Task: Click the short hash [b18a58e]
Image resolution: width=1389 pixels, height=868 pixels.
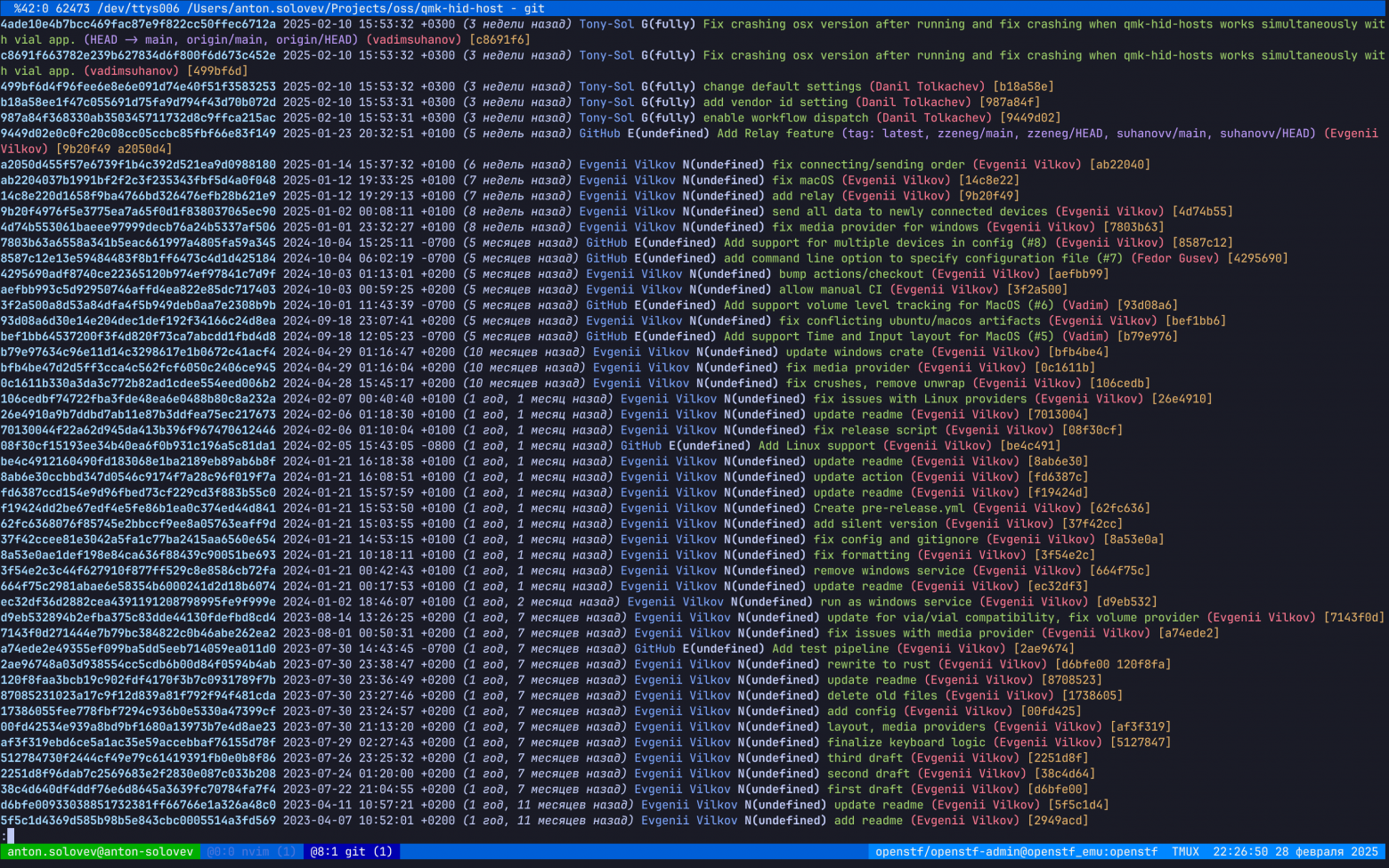Action: [1023, 87]
